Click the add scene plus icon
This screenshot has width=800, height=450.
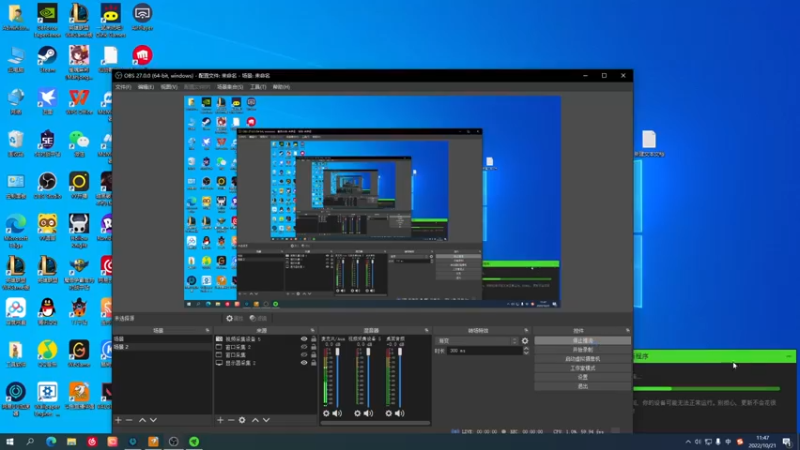[x=118, y=420]
